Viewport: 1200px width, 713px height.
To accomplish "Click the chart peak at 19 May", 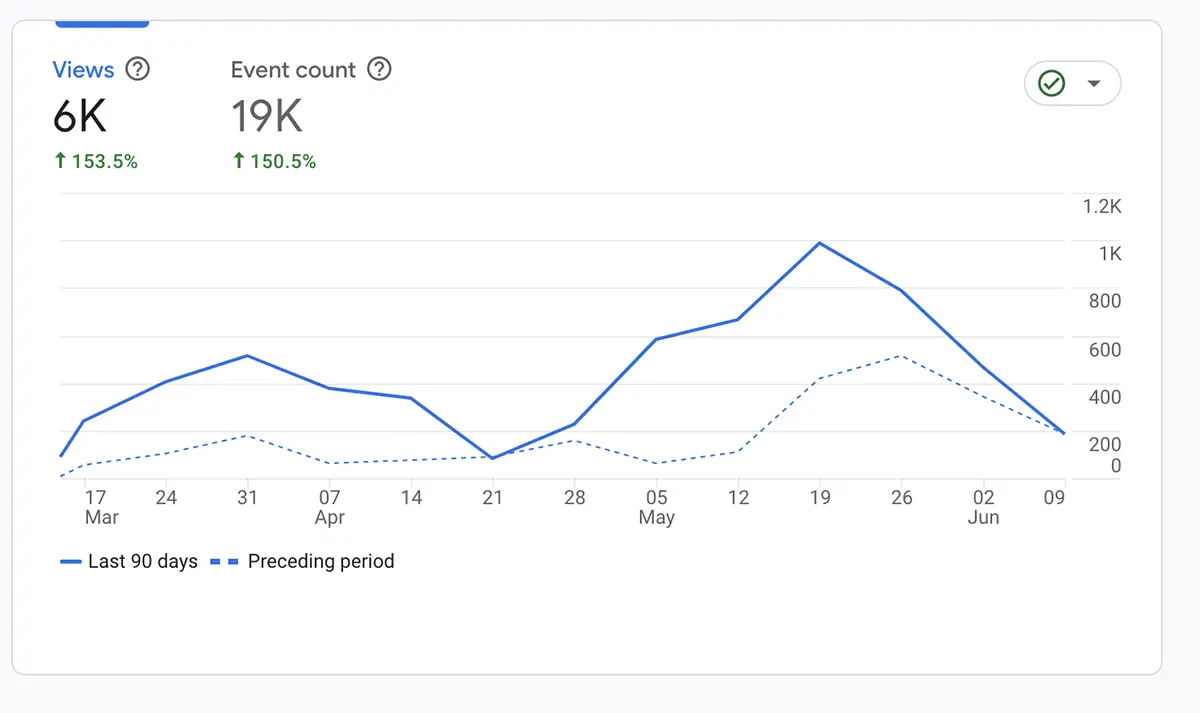I will (820, 243).
